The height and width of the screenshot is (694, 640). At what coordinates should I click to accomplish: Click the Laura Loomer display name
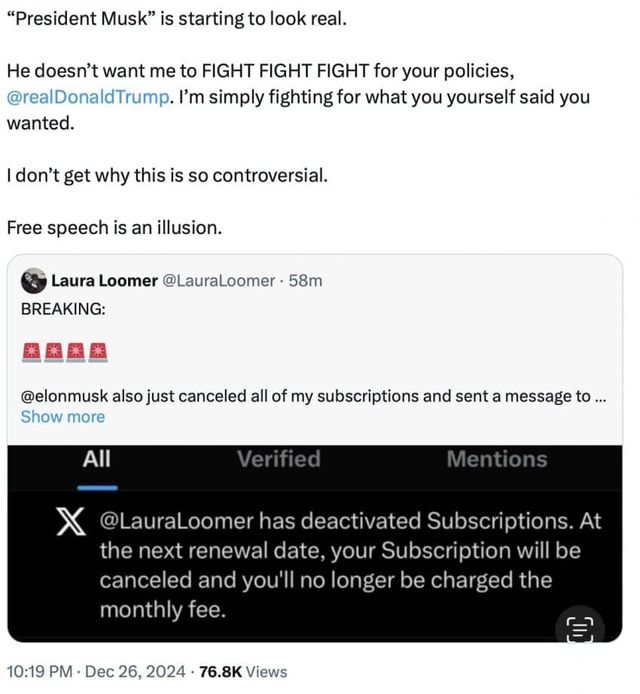point(104,280)
